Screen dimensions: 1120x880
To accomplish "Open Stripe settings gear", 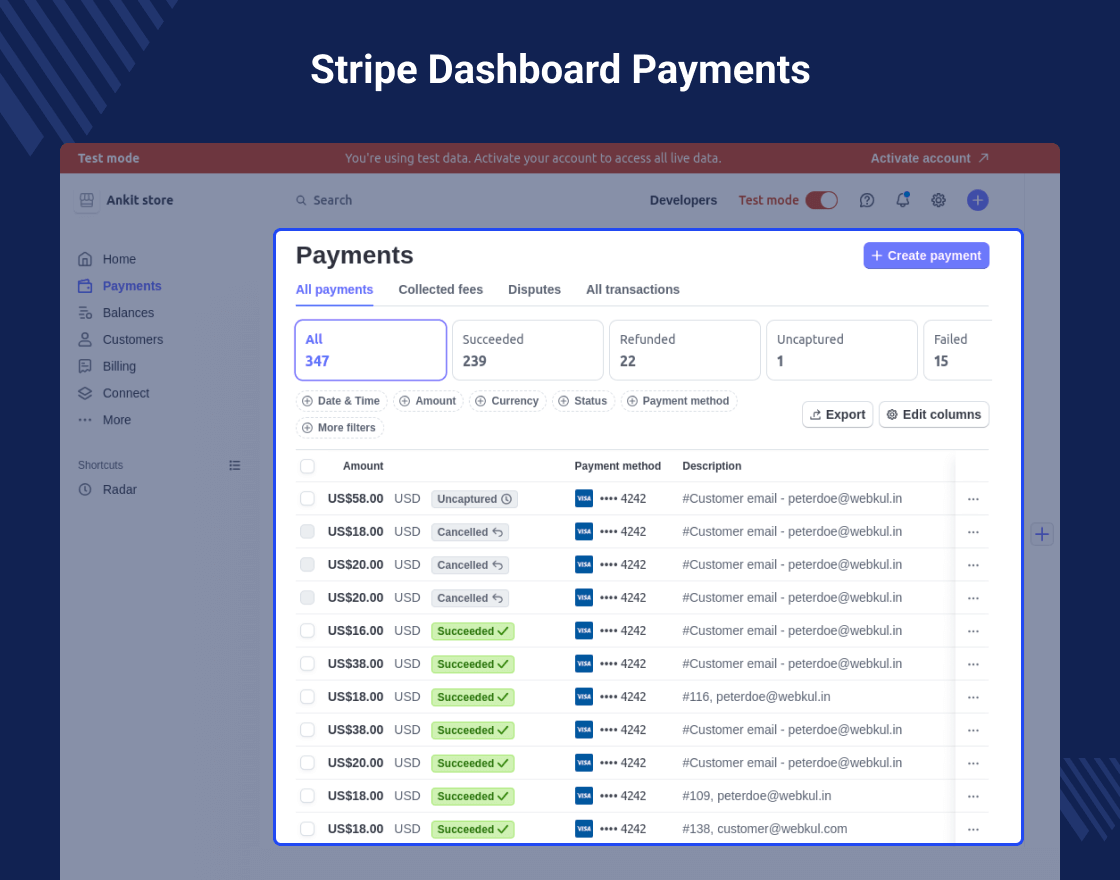I will [938, 200].
